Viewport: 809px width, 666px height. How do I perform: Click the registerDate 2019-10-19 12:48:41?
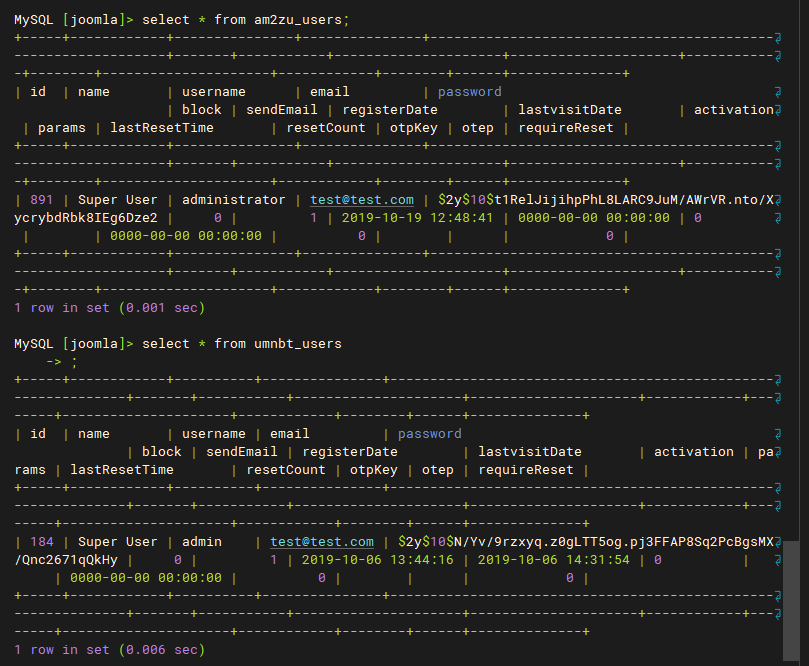(x=417, y=218)
